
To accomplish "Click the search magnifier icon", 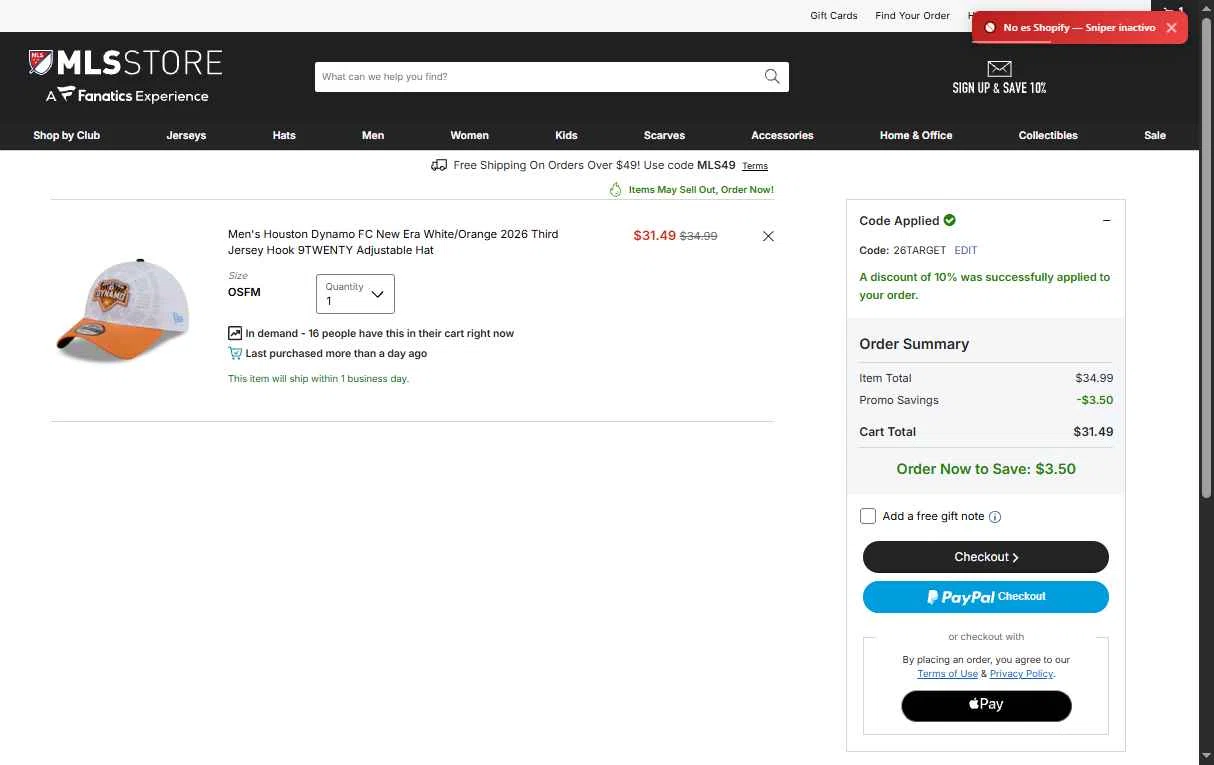I will tap(772, 76).
